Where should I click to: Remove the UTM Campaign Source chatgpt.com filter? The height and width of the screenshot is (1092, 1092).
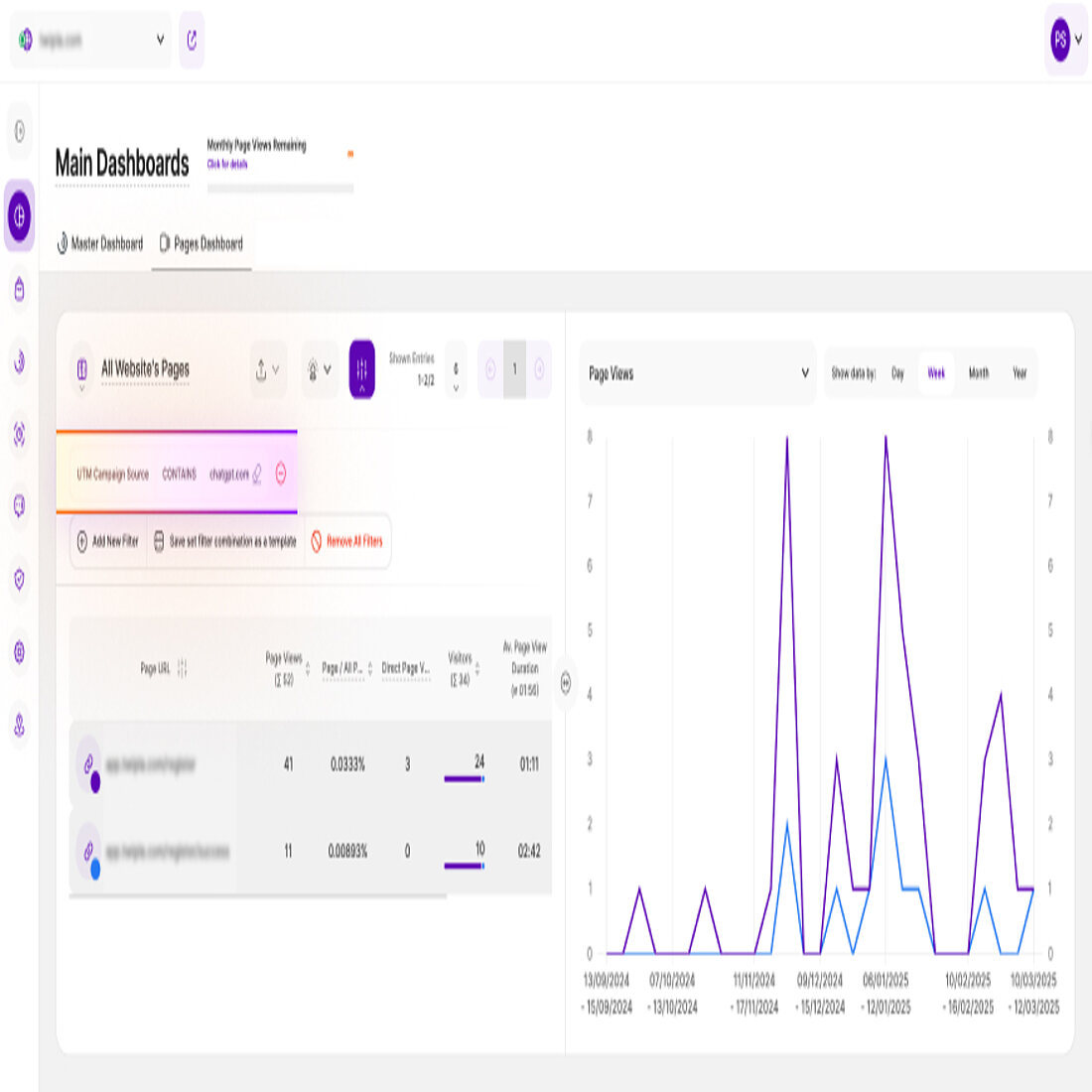281,474
